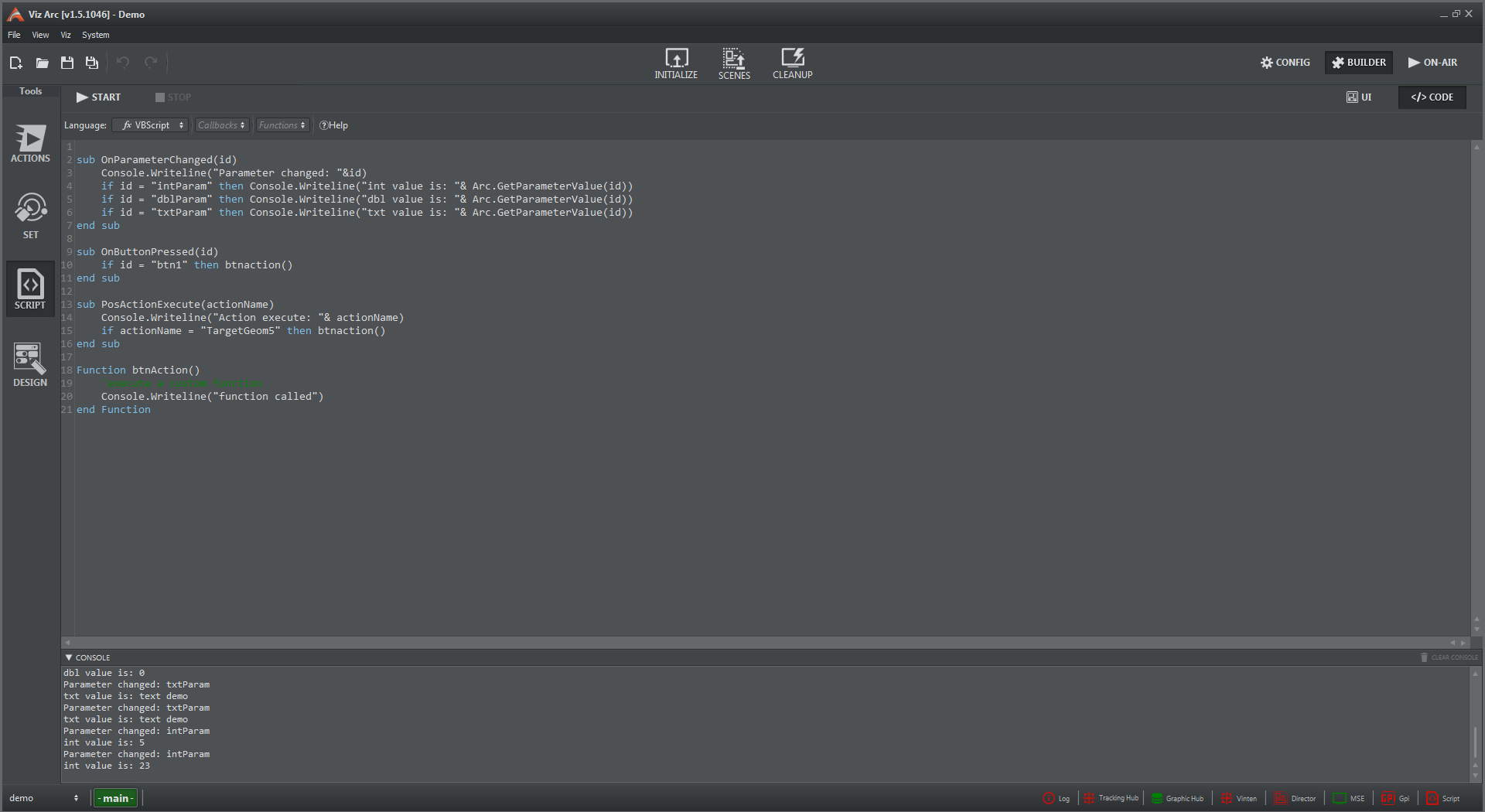Collapse the Console panel
1485x812 pixels.
pyautogui.click(x=69, y=657)
